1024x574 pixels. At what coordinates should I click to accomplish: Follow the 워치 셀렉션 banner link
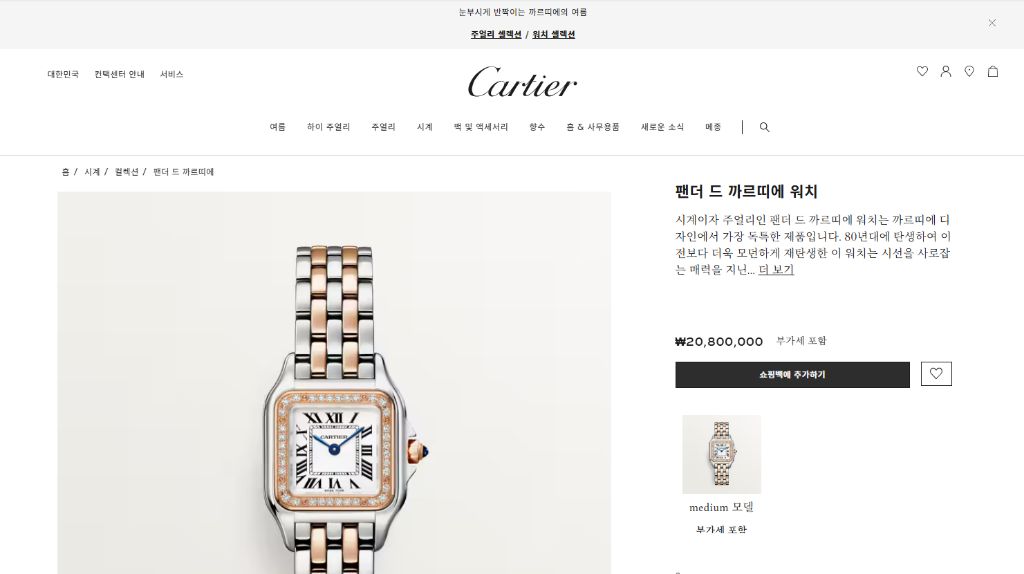click(x=553, y=35)
